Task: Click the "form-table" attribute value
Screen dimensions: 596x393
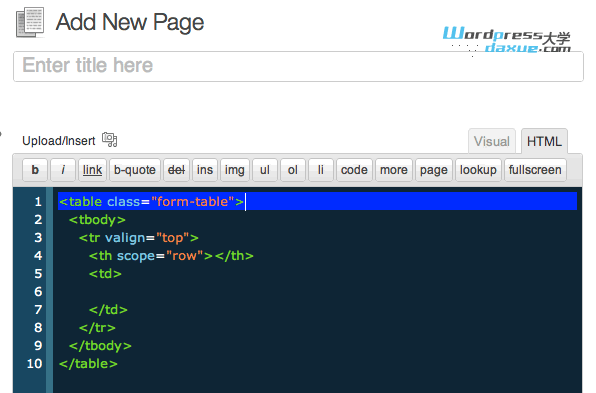Action: point(192,201)
